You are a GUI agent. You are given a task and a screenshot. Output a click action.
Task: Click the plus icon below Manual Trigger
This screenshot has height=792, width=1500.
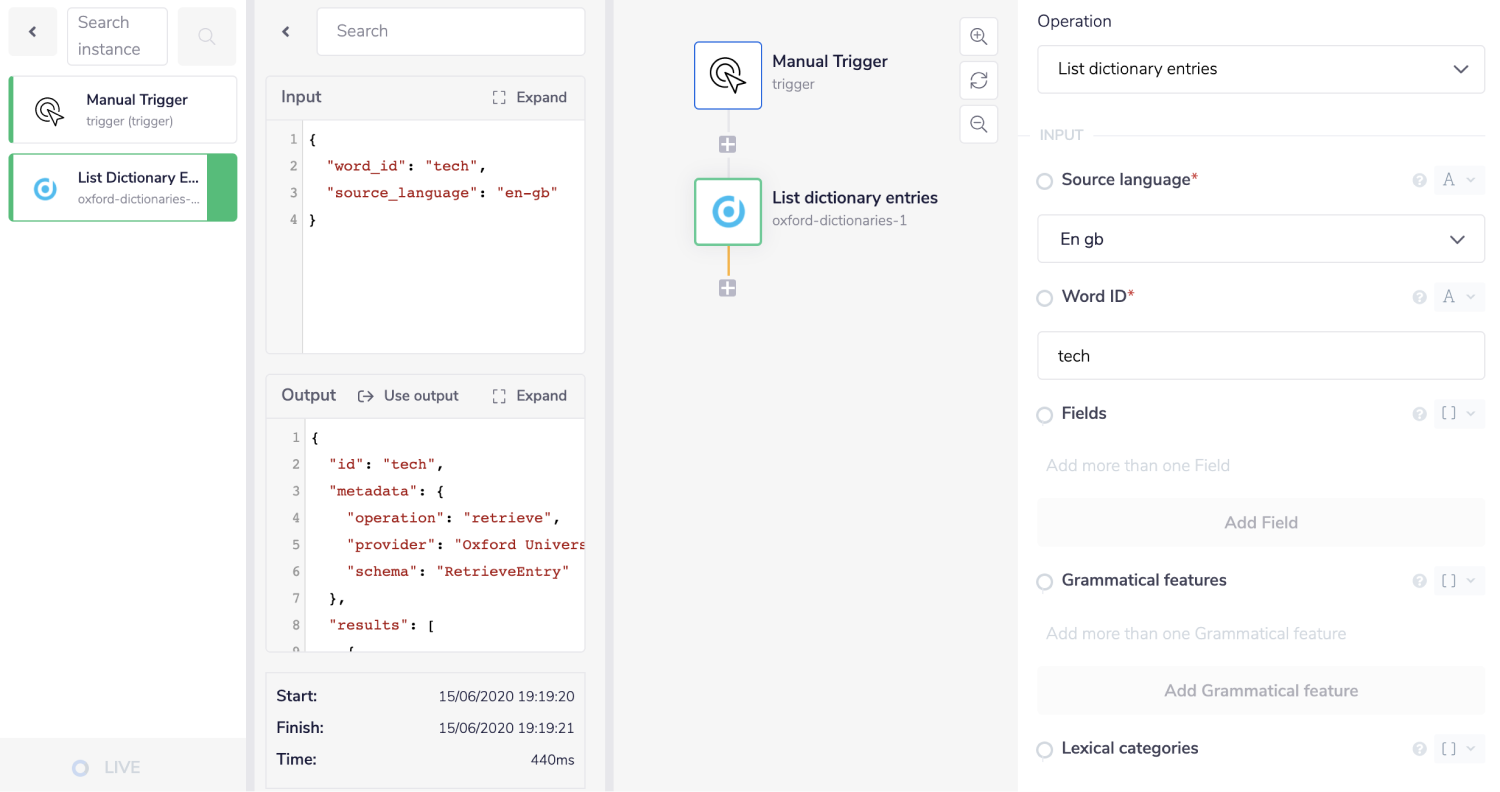pyautogui.click(x=728, y=144)
